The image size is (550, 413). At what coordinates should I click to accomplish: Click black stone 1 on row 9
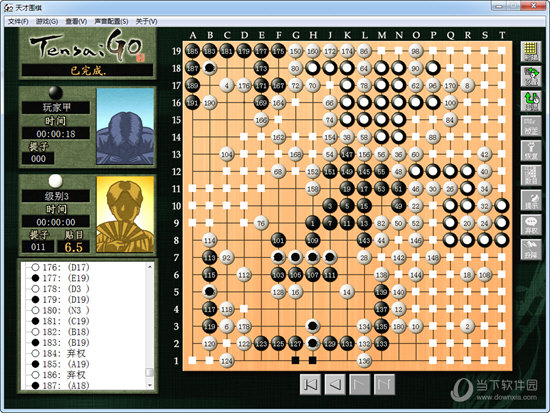pos(313,223)
